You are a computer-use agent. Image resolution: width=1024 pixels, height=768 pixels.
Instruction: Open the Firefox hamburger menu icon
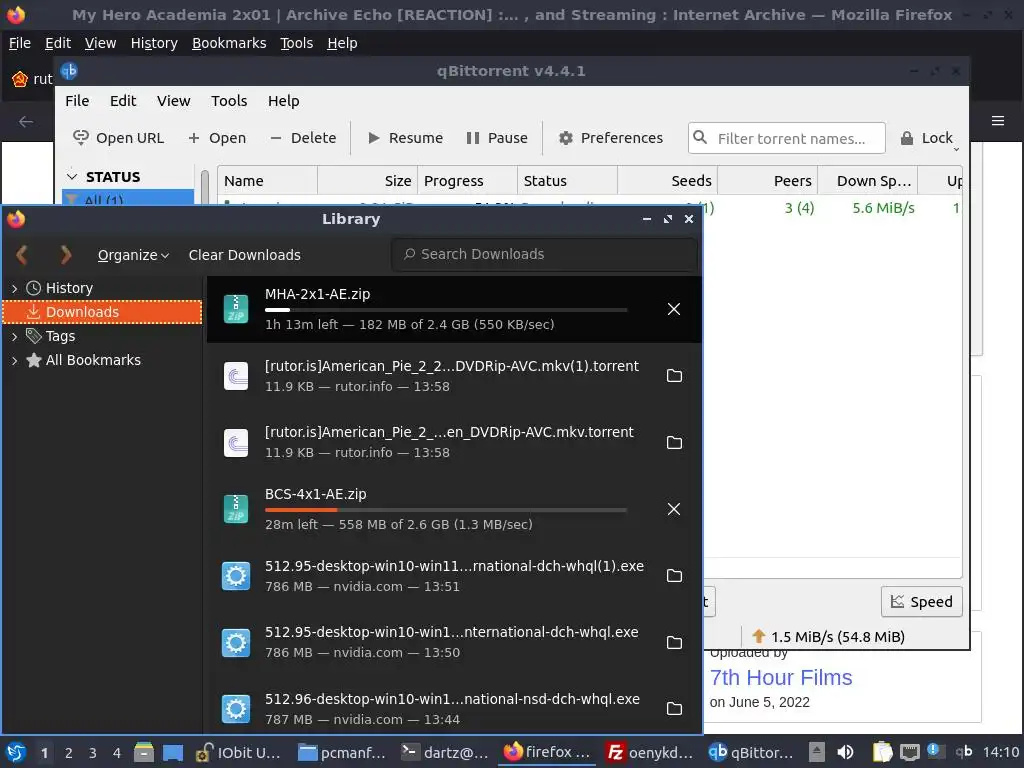point(998,121)
